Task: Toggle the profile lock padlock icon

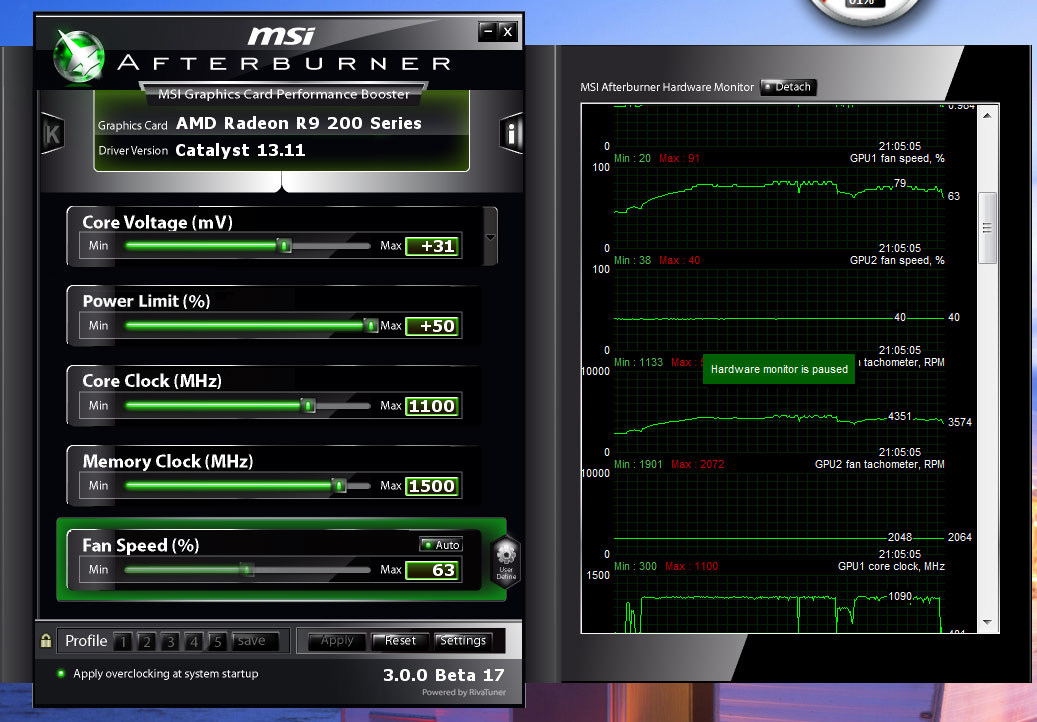Action: coord(46,641)
